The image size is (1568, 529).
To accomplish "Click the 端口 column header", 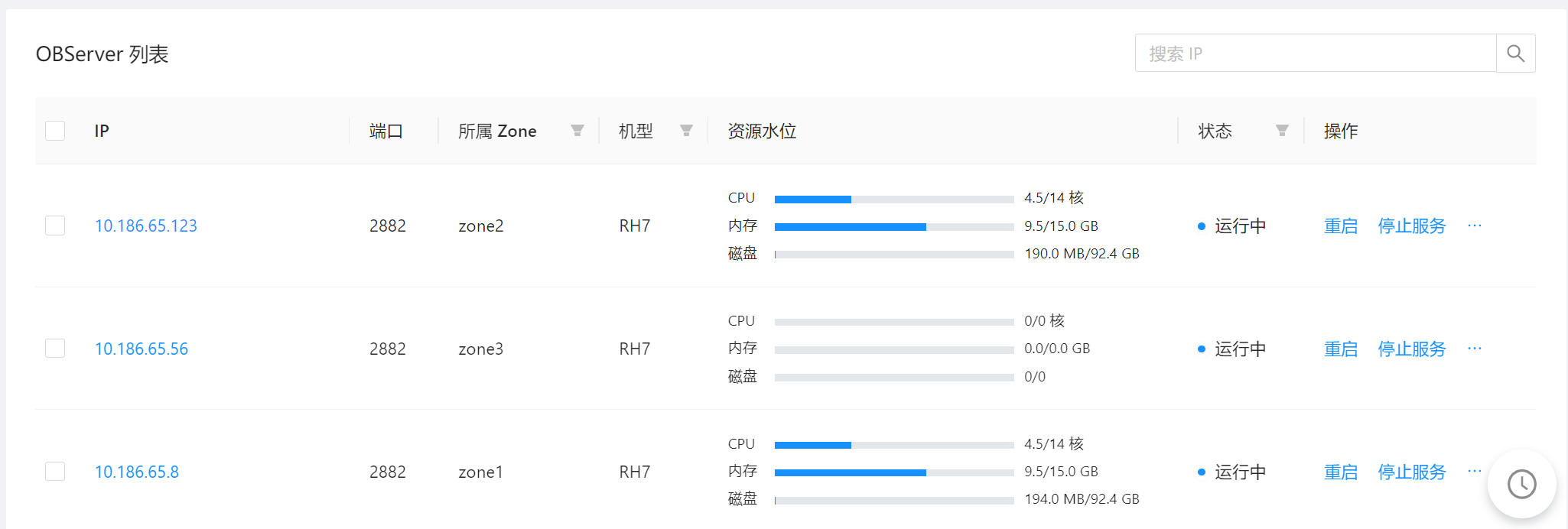I will pyautogui.click(x=386, y=131).
